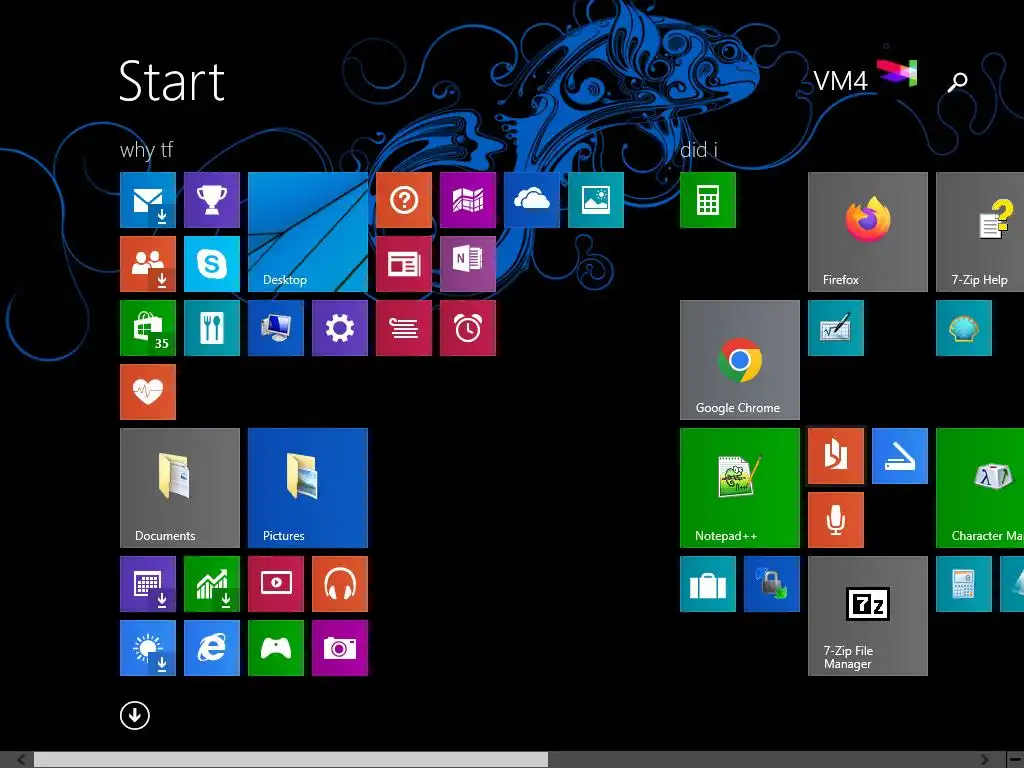Image resolution: width=1024 pixels, height=768 pixels.
Task: Click the scrollbar left arrow
Action: point(21,760)
